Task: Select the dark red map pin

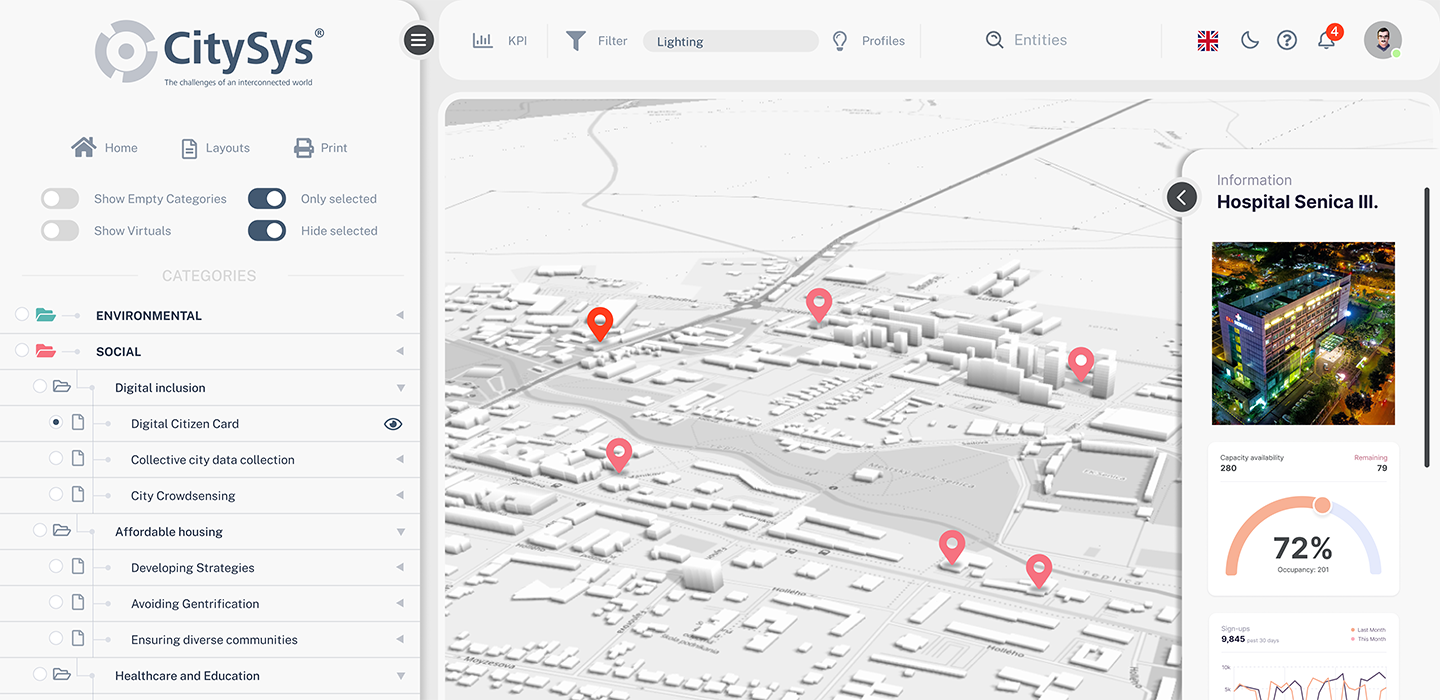Action: coord(599,324)
